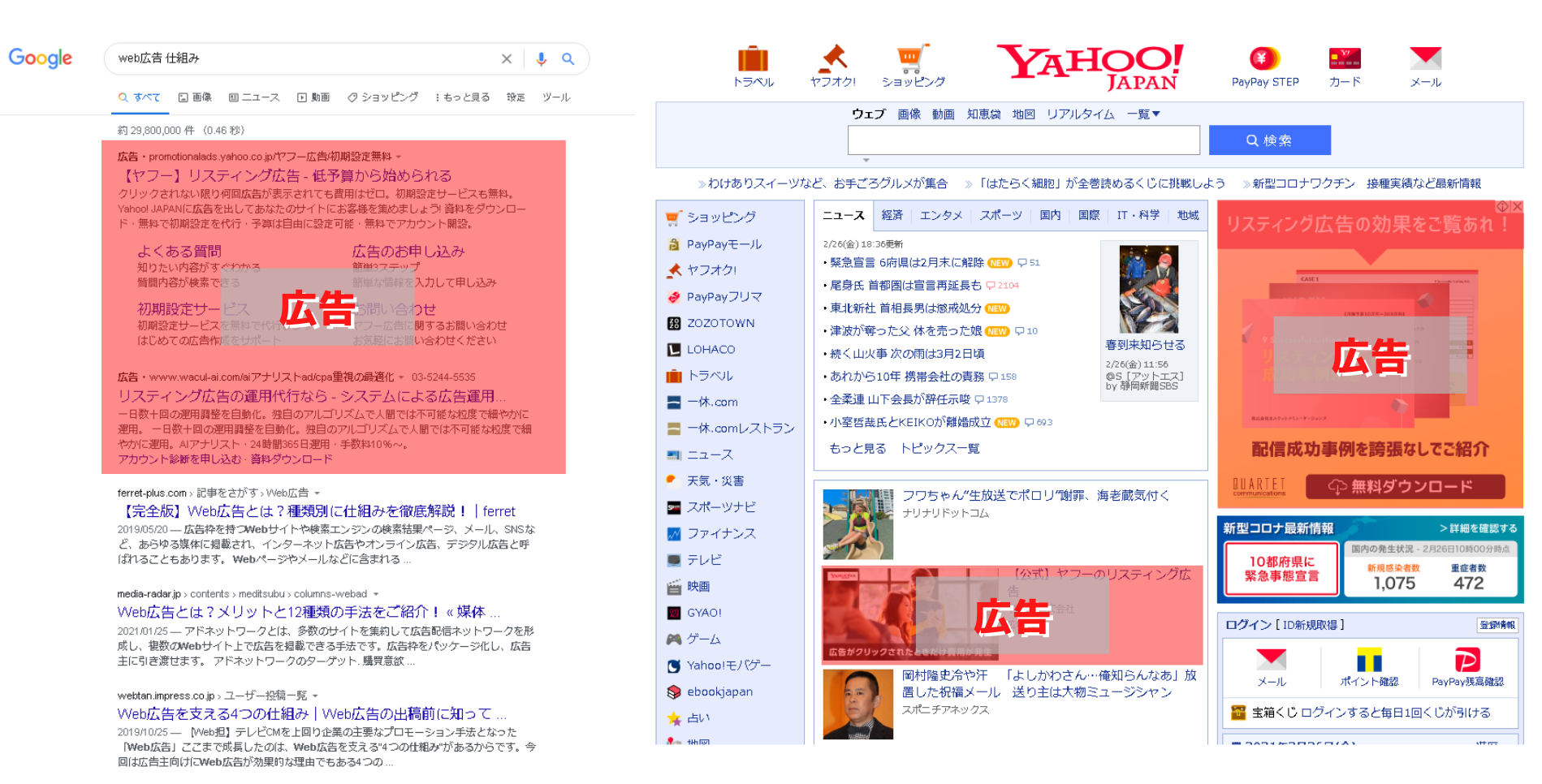
Task: Open Google もっと見る search options
Action: coord(463,97)
